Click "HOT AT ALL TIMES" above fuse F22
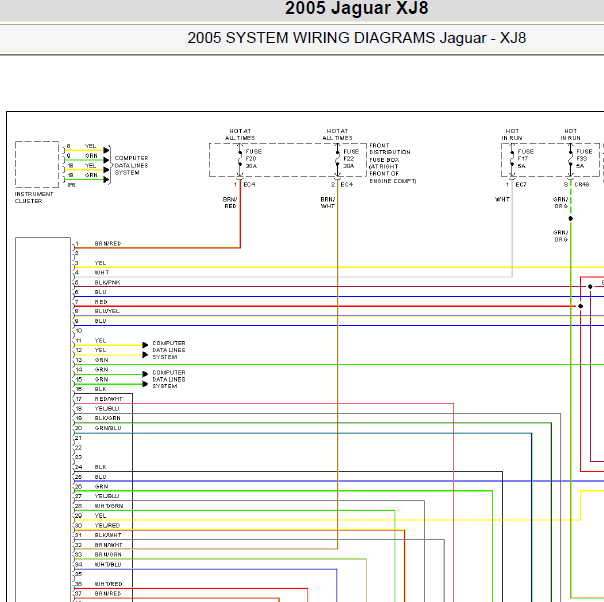The height and width of the screenshot is (602, 604). (x=337, y=134)
